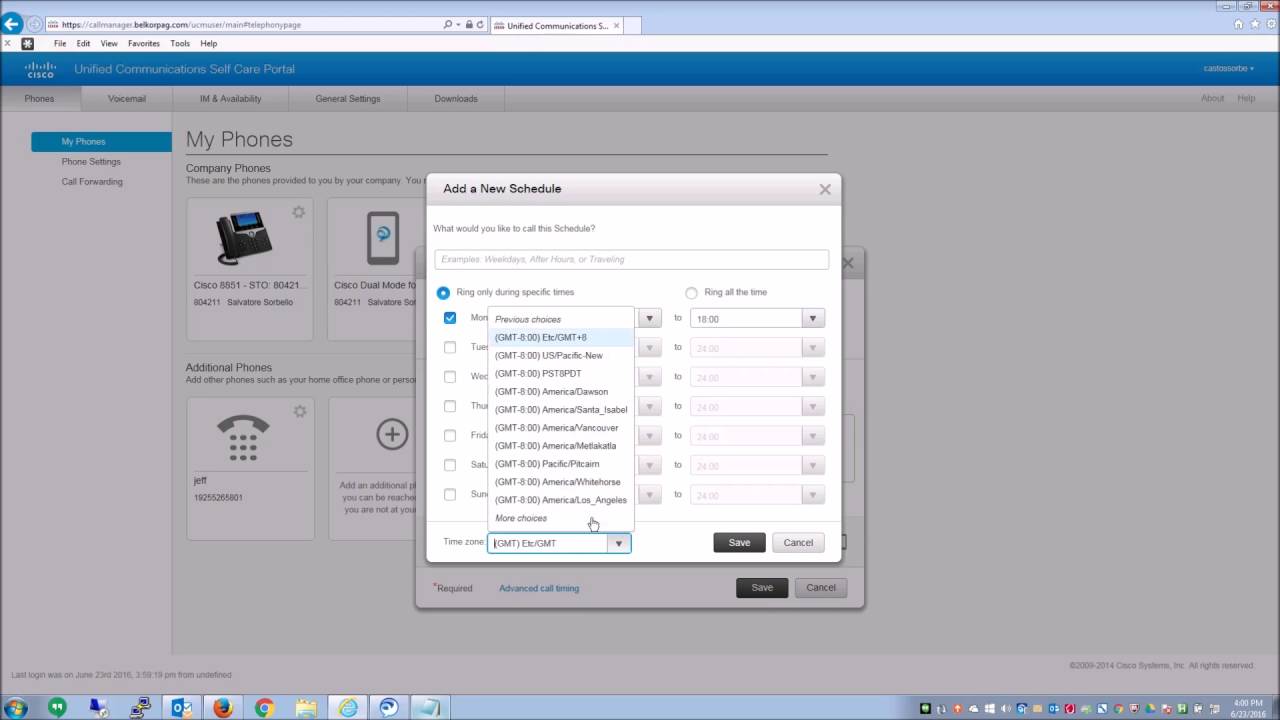Choose America/Vancouver time zone option
Viewport: 1280px width, 720px height.
(x=560, y=428)
